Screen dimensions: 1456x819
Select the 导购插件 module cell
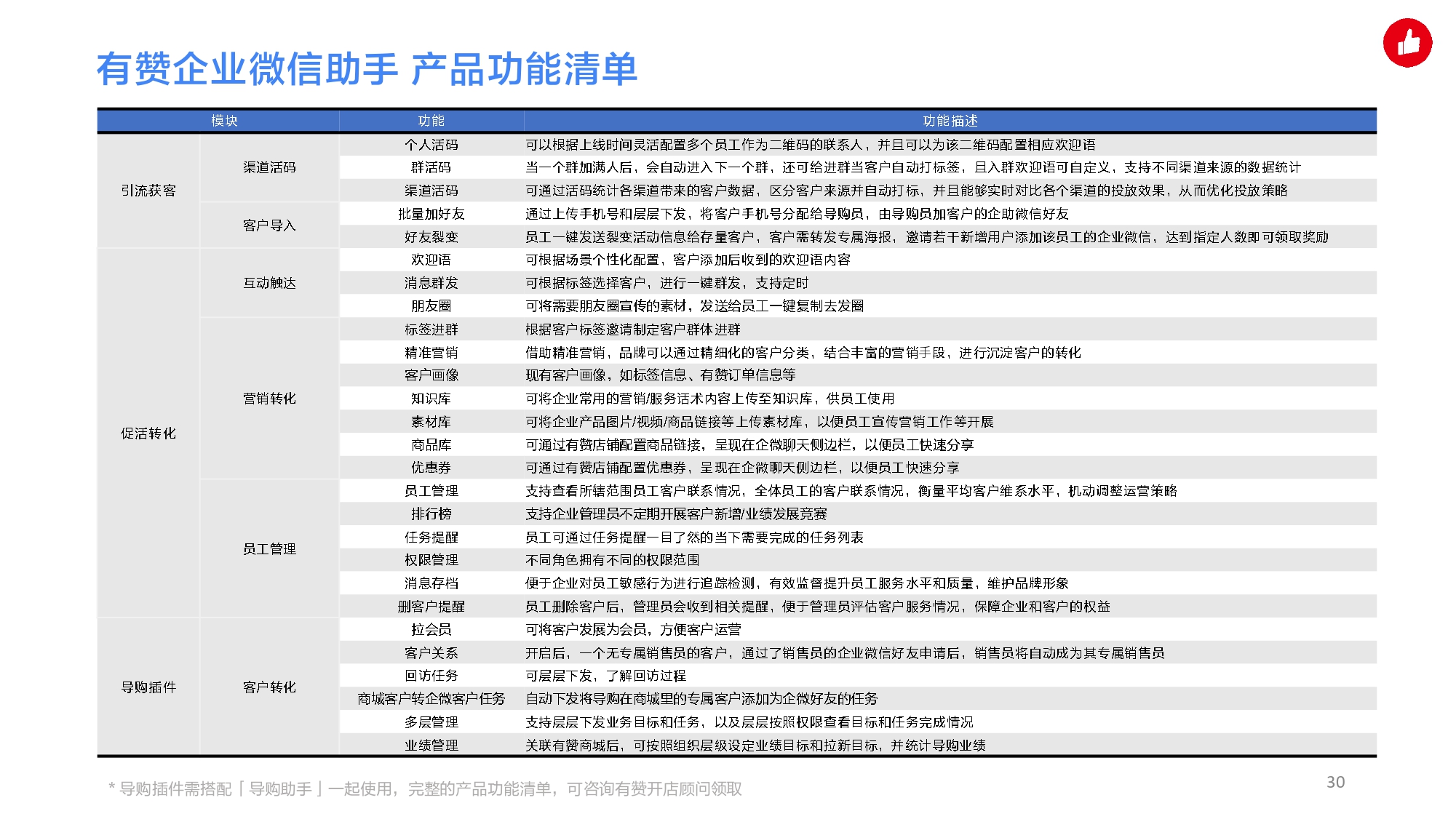coord(148,687)
